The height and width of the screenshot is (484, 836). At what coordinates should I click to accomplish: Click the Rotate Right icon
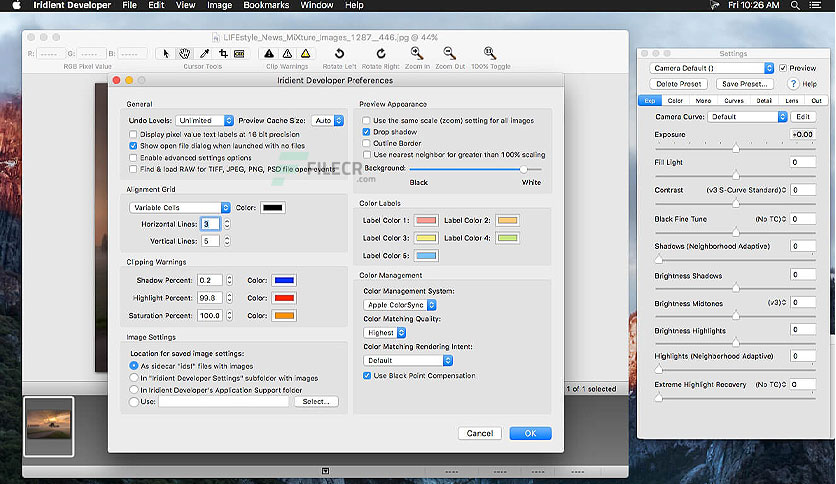pos(381,53)
